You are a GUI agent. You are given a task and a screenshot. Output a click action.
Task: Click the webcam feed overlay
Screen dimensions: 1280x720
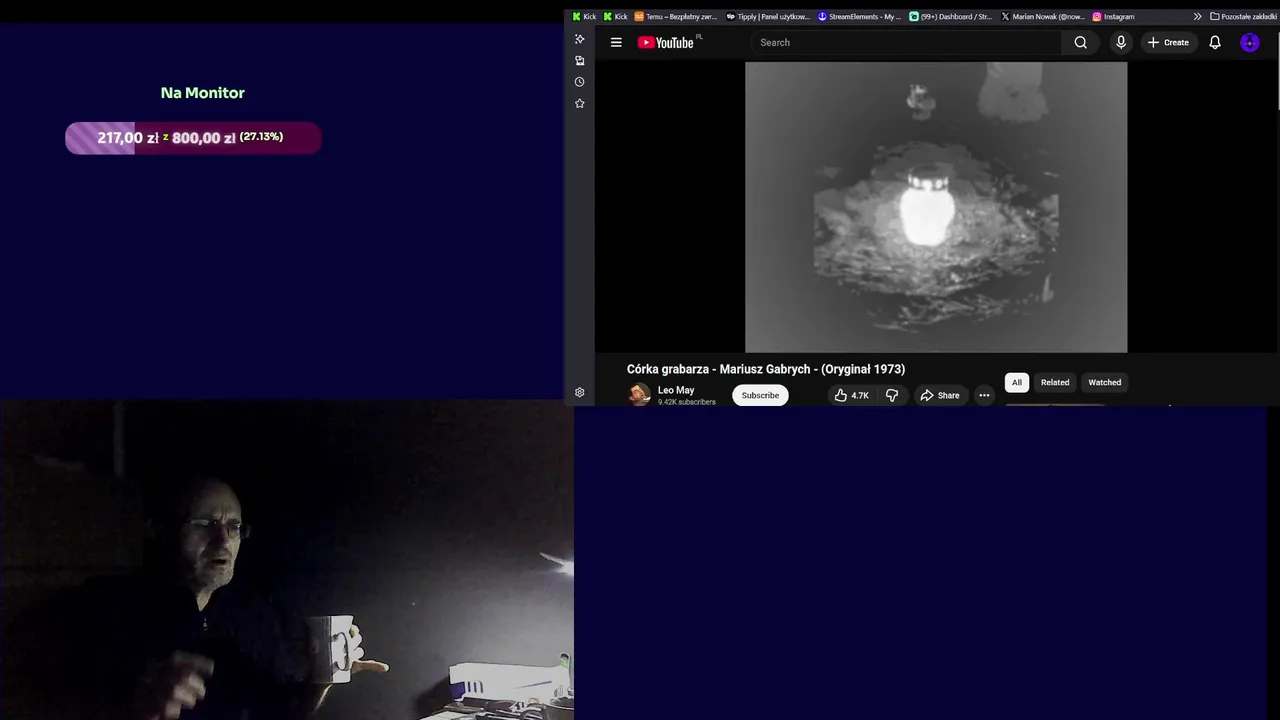click(287, 560)
